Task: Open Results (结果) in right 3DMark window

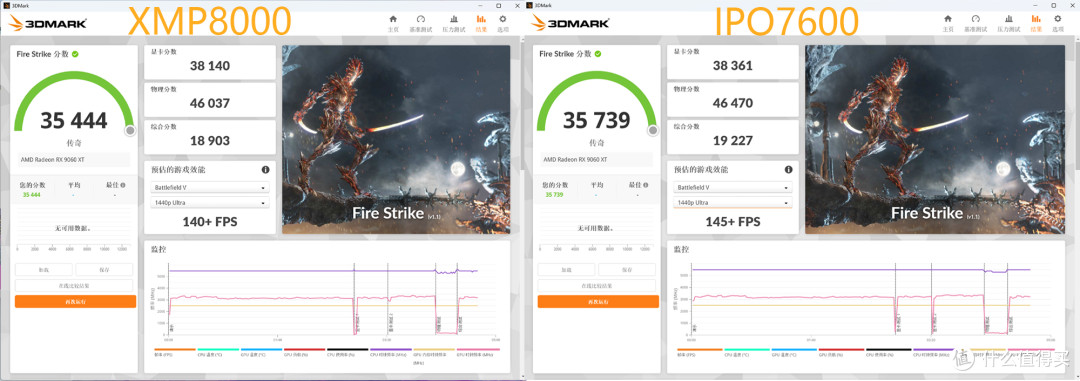Action: pyautogui.click(x=1037, y=23)
